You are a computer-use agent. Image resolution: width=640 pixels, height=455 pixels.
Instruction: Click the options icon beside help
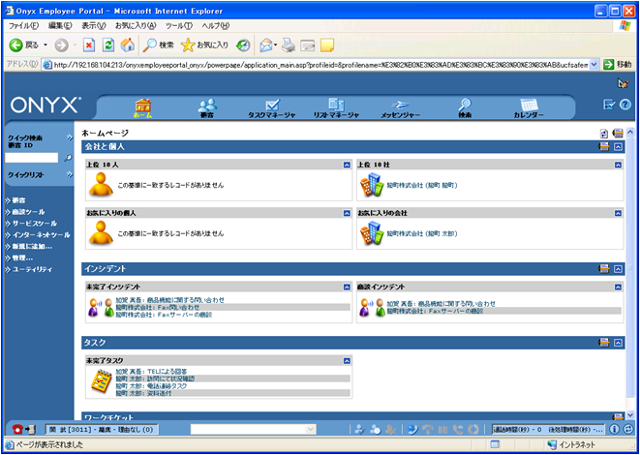pyautogui.click(x=609, y=104)
